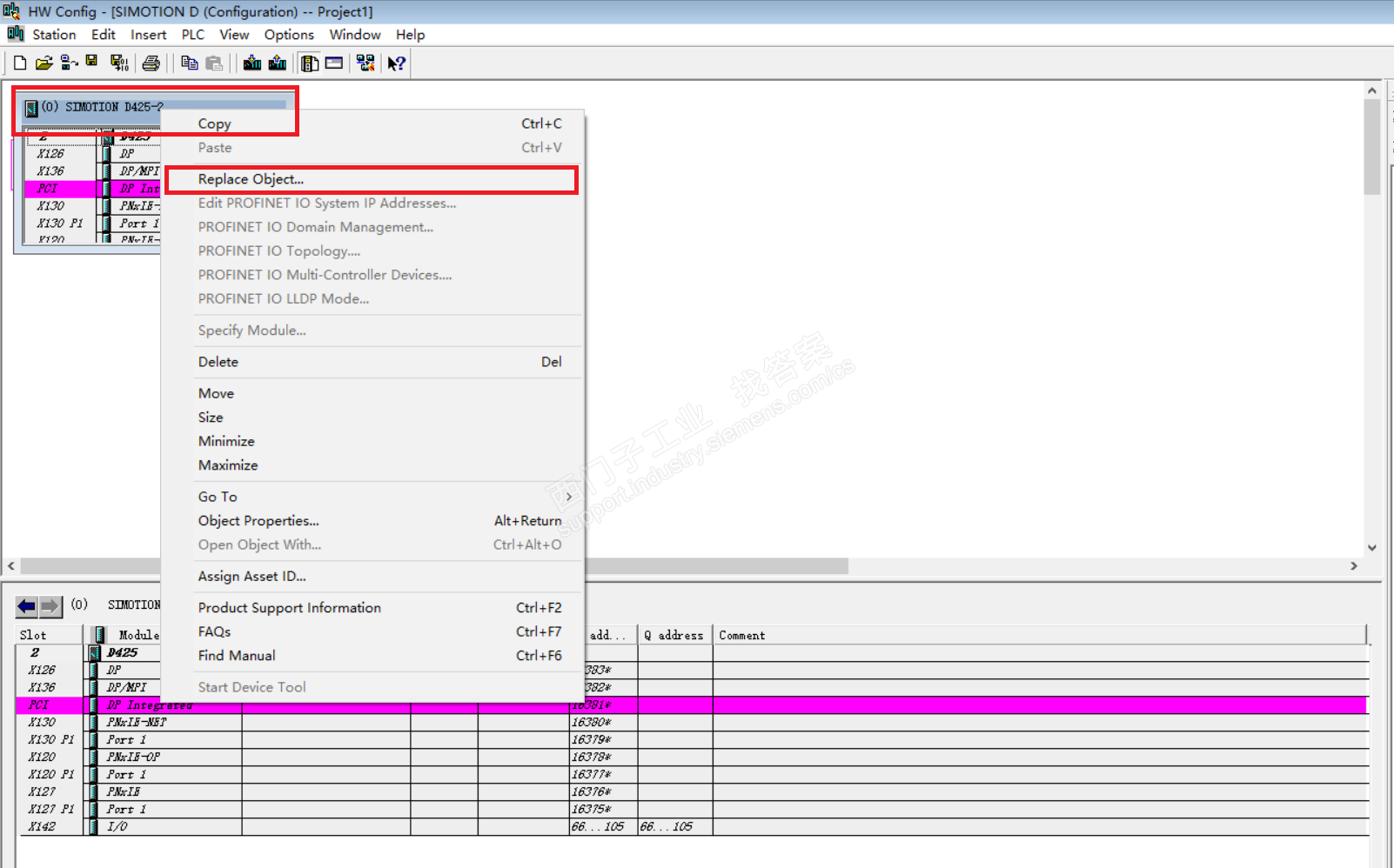Open the Options menu

(x=289, y=35)
